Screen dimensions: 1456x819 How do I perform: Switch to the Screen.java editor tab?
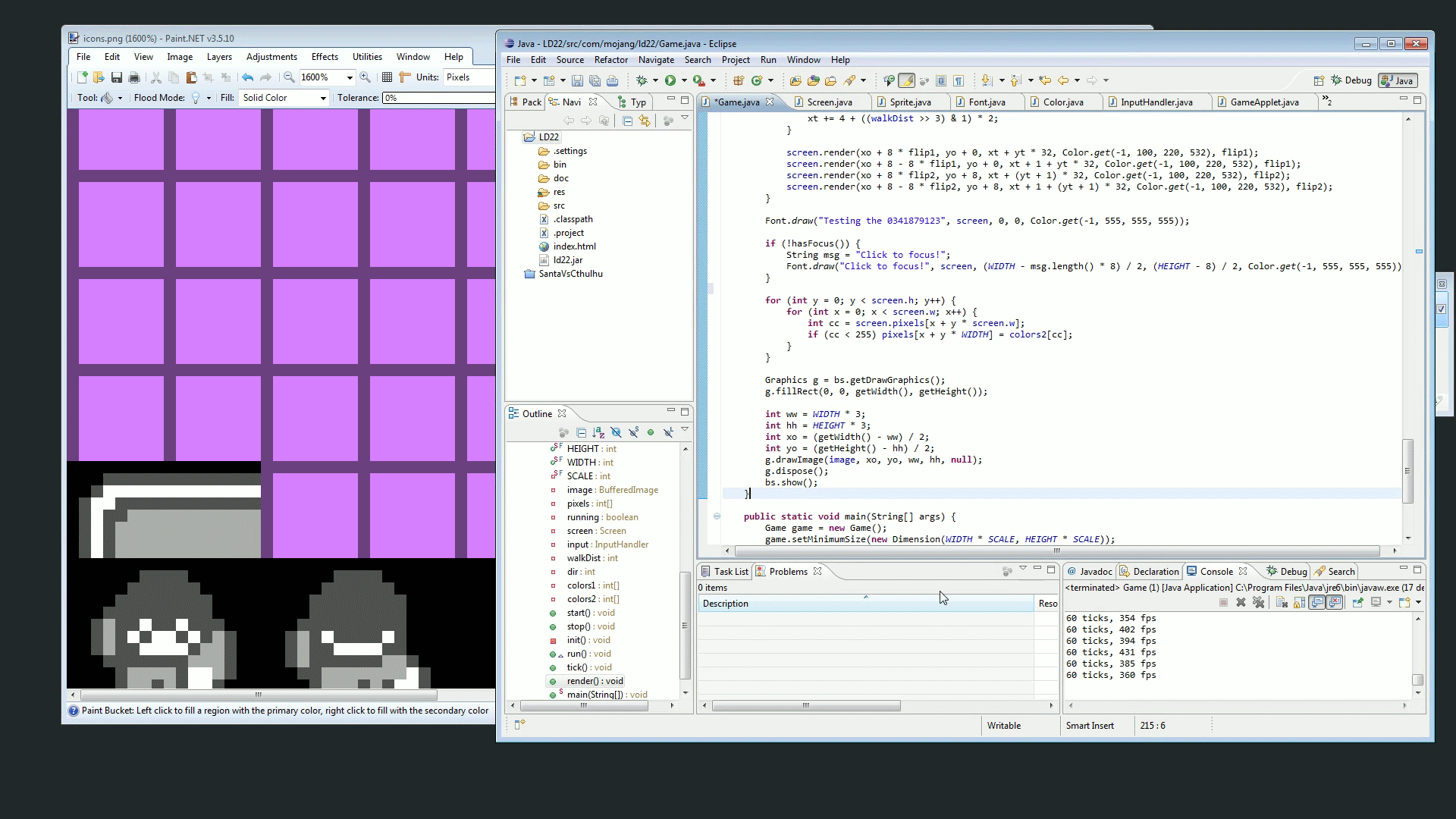(829, 102)
